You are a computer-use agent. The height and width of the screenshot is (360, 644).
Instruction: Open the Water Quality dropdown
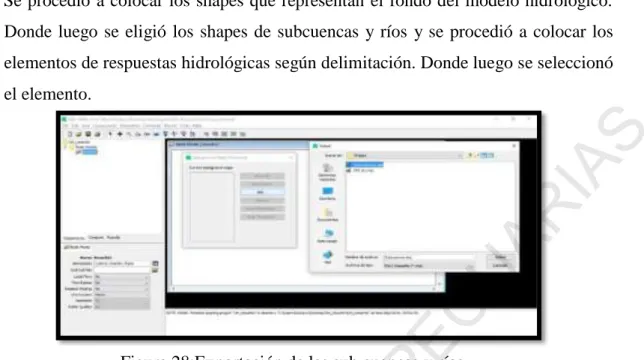122,307
